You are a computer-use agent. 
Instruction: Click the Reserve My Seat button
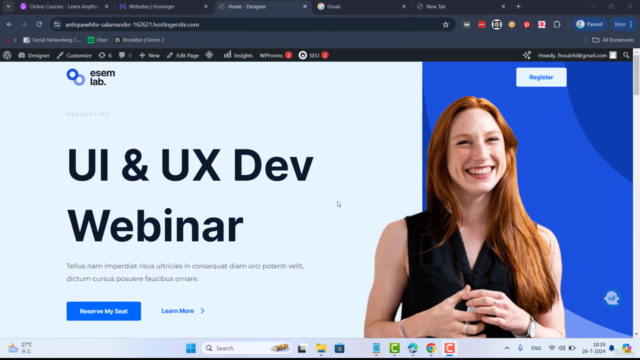click(x=104, y=311)
